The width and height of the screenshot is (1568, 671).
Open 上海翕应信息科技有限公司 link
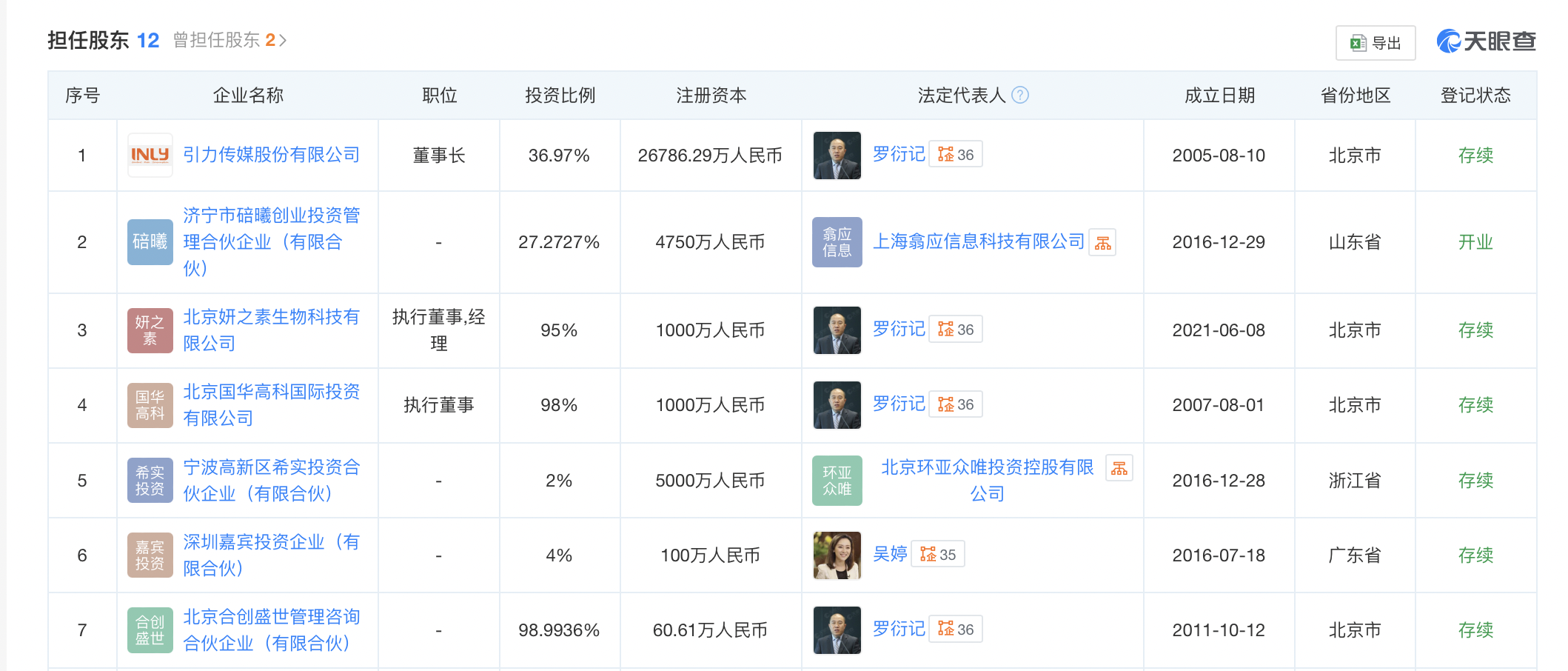(979, 241)
